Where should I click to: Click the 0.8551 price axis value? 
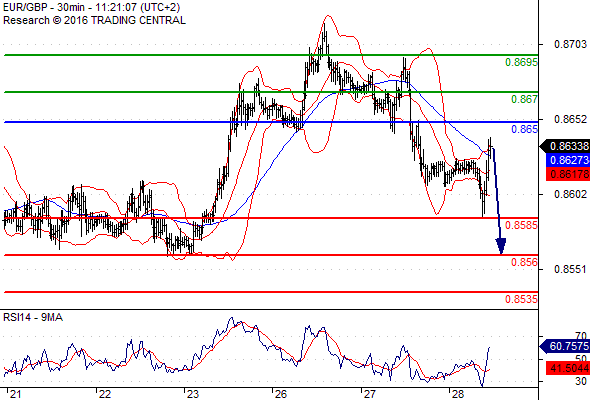(570, 269)
